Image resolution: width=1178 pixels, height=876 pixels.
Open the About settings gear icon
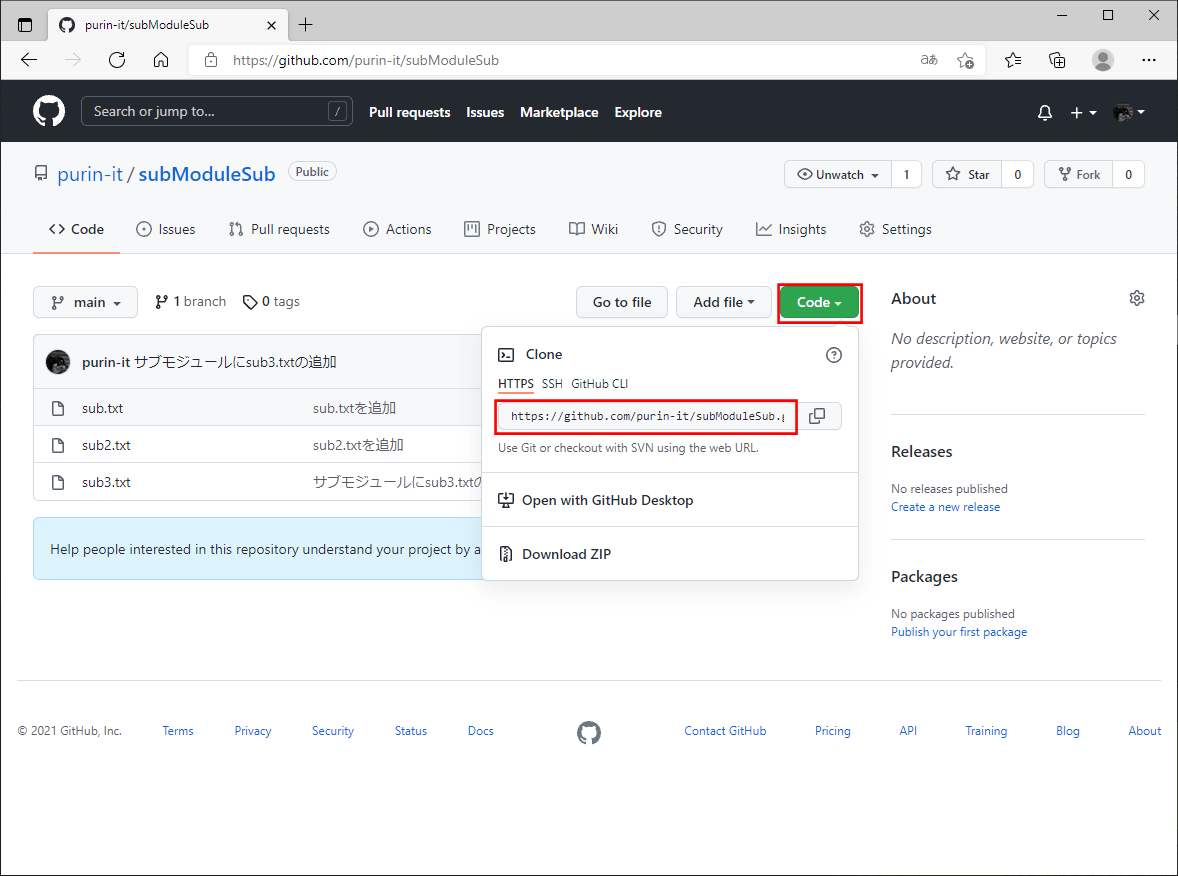pyautogui.click(x=1136, y=298)
